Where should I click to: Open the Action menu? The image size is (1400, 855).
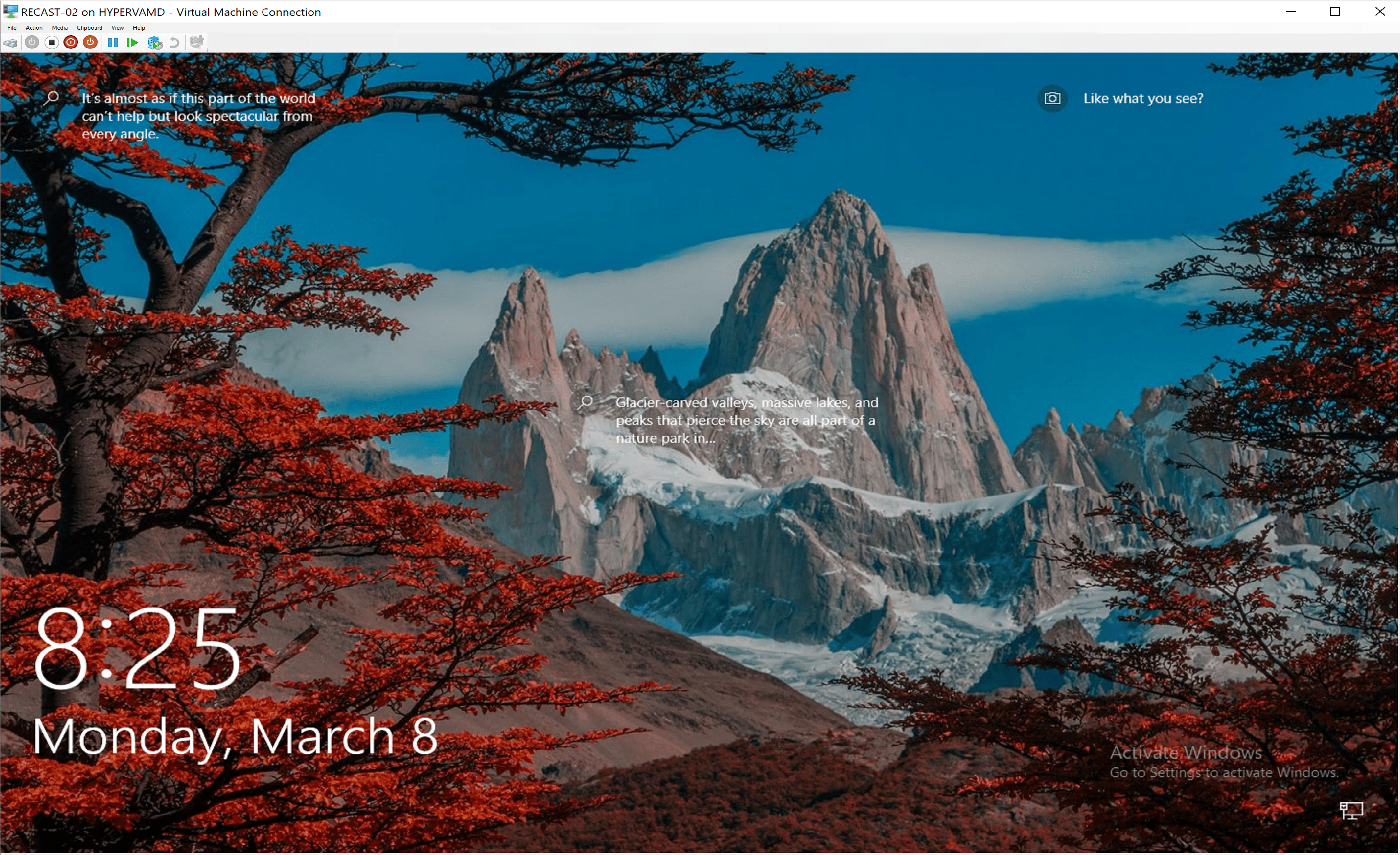[34, 27]
